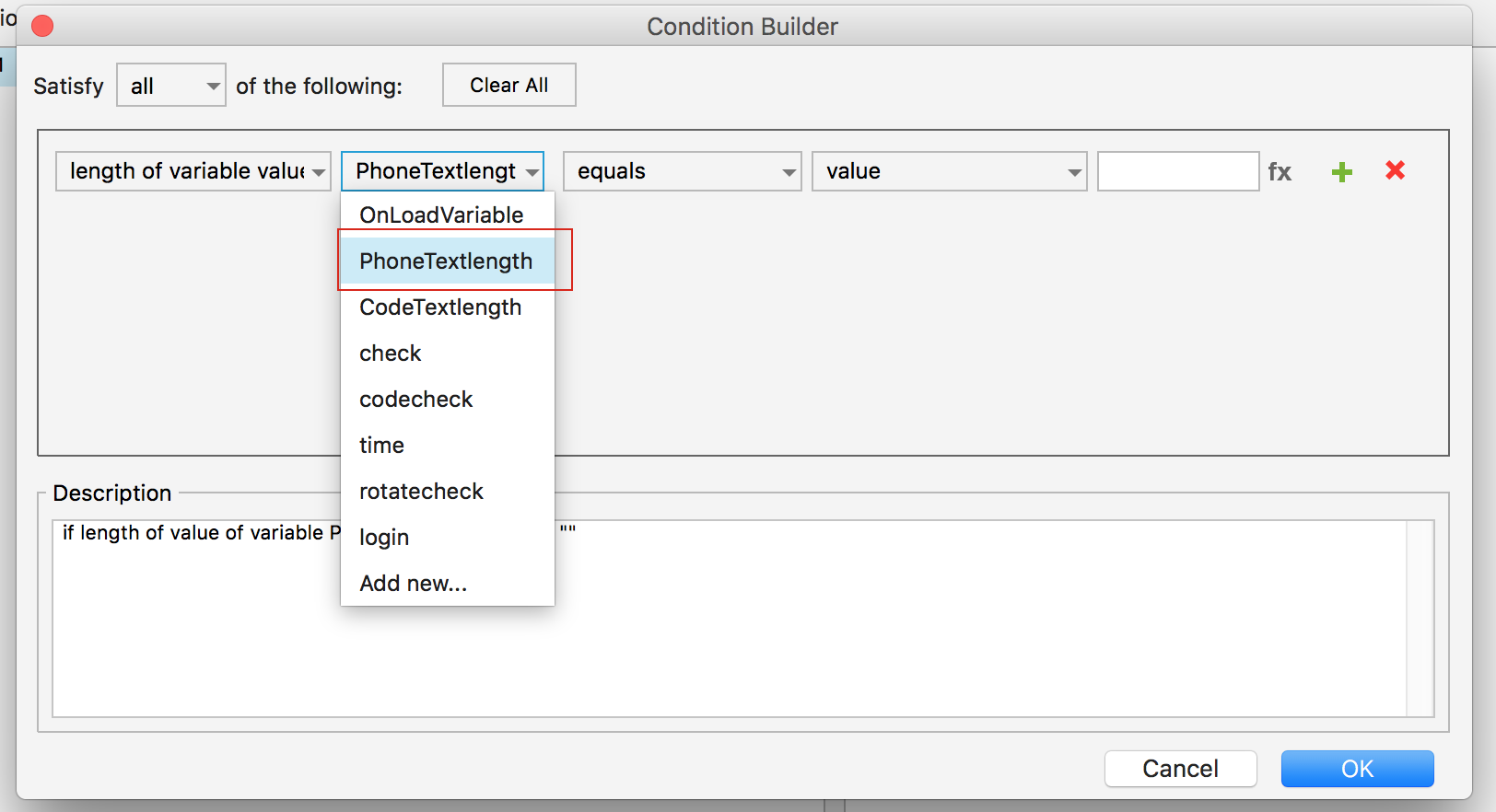Choose PhoneTextlength in the variable list

446,261
